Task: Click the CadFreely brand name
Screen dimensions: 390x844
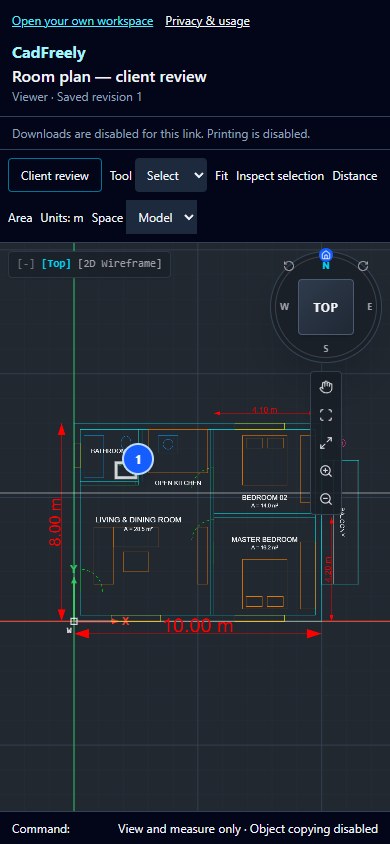Action: (x=49, y=53)
